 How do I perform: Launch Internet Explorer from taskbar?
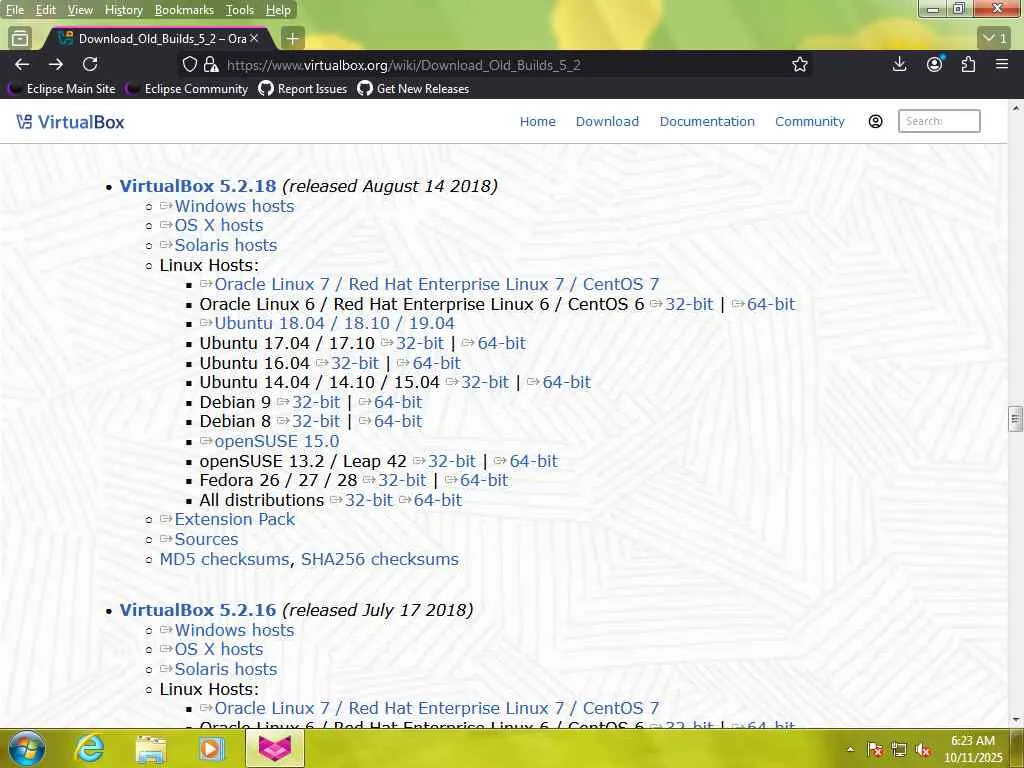pos(88,749)
